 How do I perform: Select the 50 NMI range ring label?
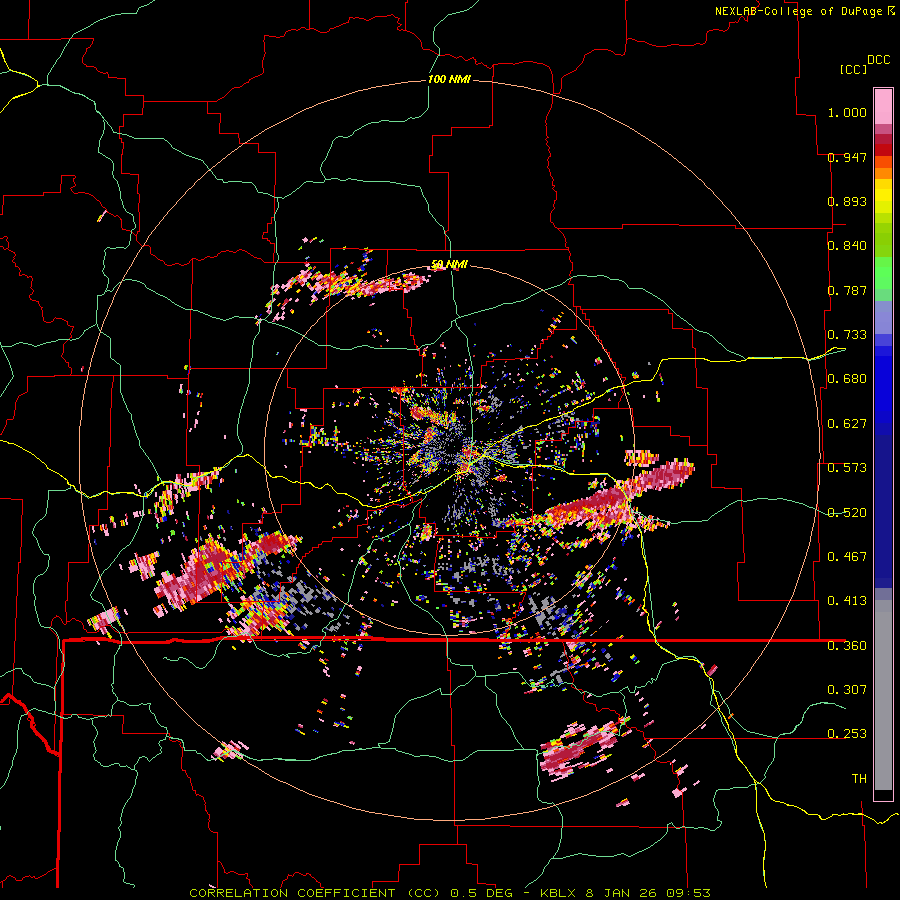click(x=449, y=265)
